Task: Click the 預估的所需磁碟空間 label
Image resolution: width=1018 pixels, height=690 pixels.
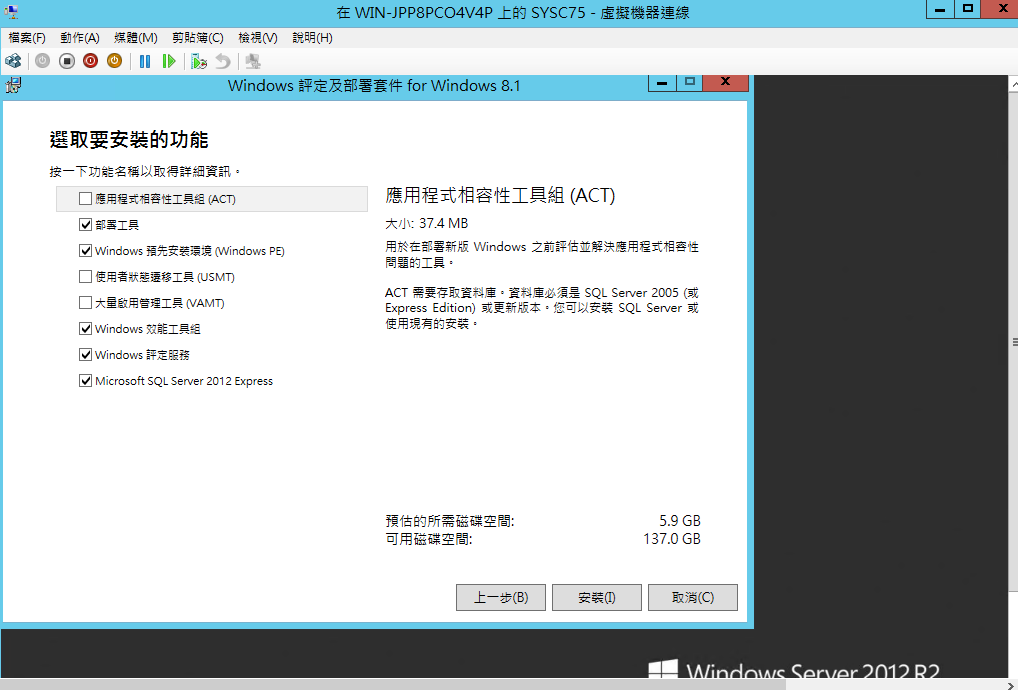Action: coord(449,521)
